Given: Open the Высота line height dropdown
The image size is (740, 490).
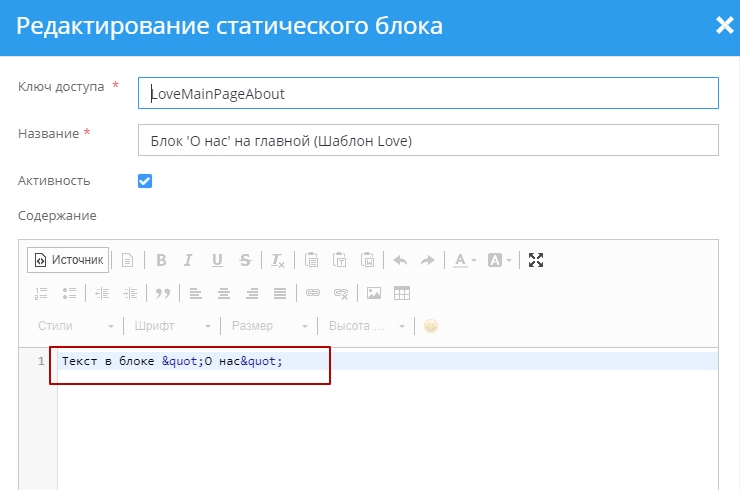Looking at the screenshot, I should 366,326.
